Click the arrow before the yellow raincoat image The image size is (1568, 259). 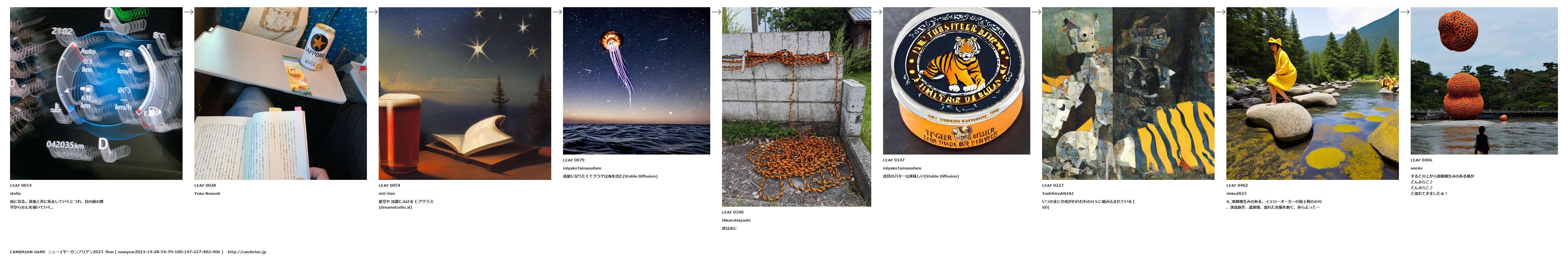click(1220, 12)
